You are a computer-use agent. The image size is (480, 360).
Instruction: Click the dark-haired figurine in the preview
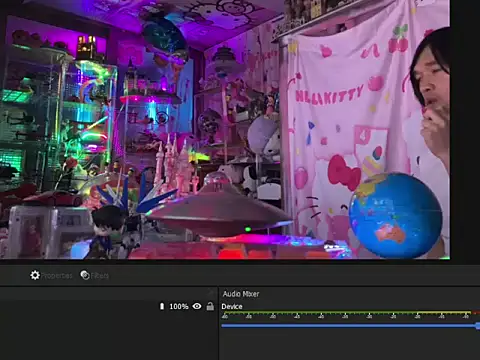108,232
